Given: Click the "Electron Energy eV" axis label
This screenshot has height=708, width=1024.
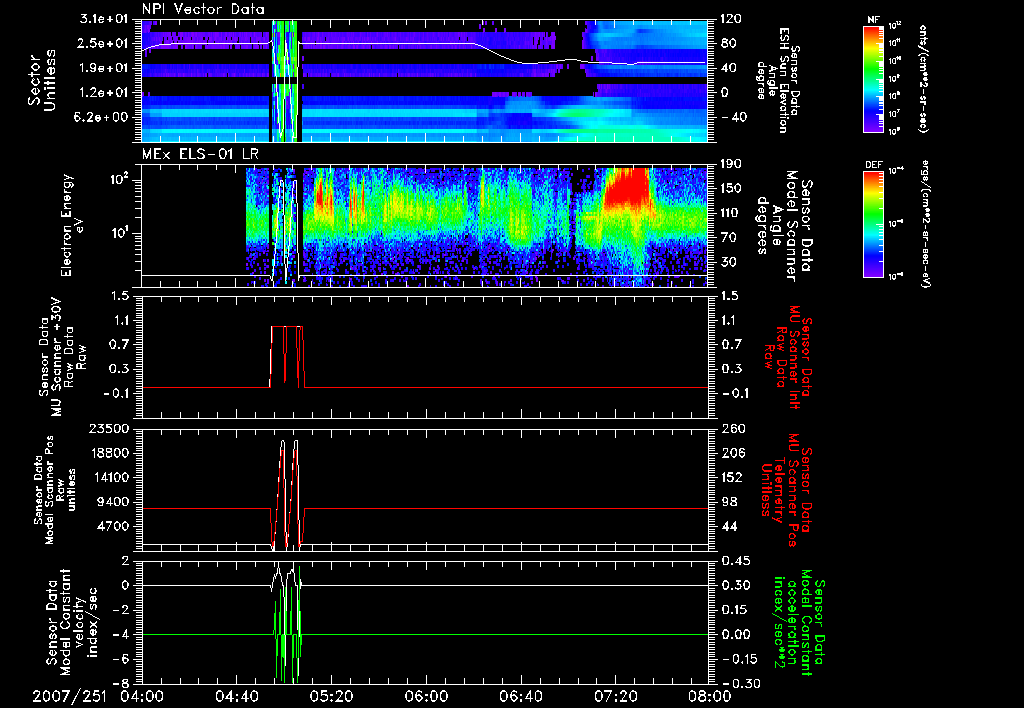Looking at the screenshot, I should pos(74,225).
